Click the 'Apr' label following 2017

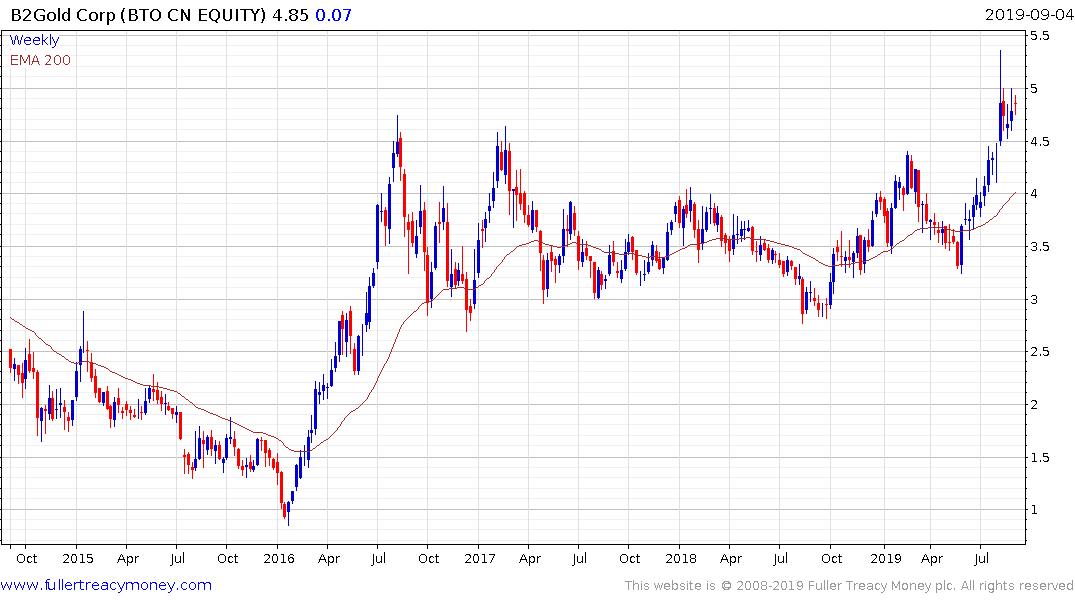[x=530, y=558]
